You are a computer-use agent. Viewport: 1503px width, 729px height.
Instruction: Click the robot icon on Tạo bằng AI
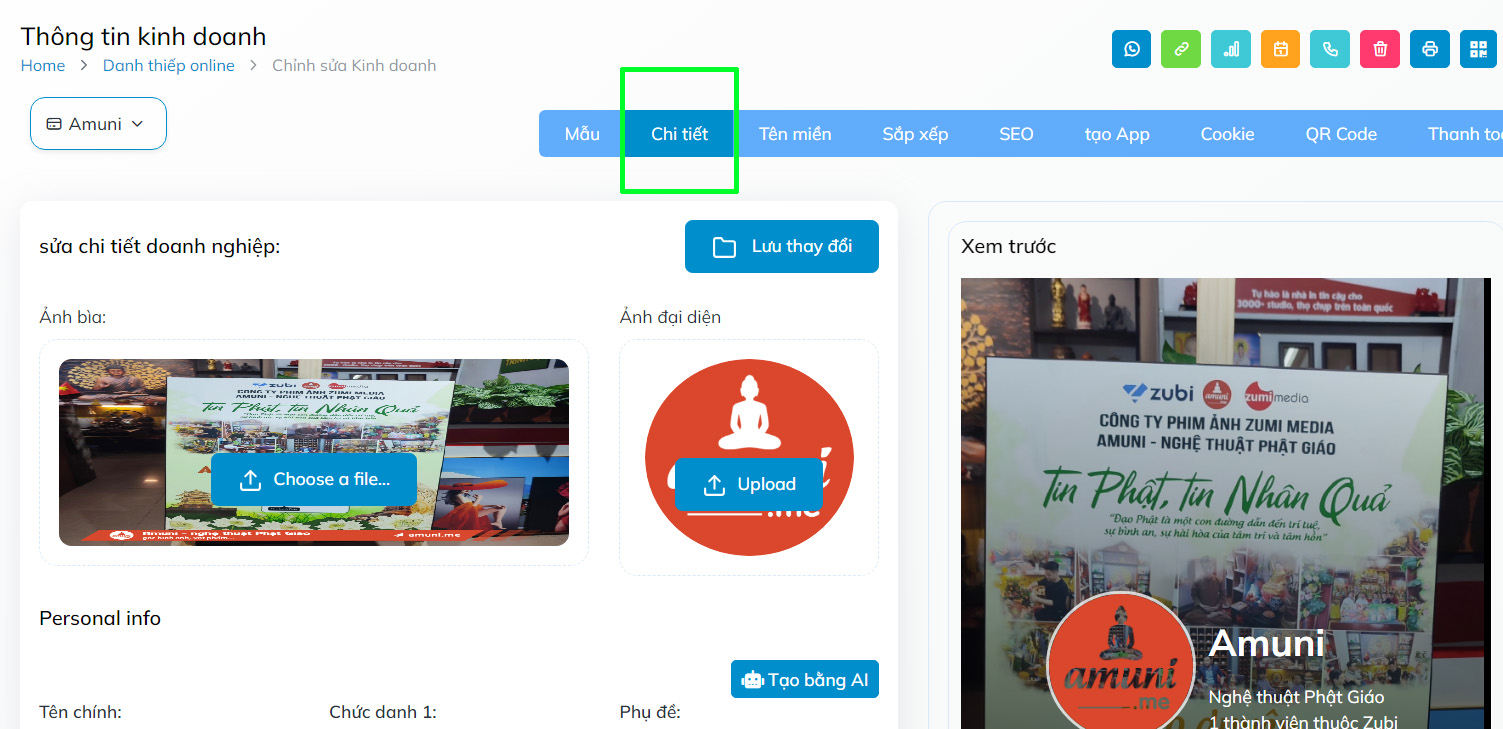point(752,680)
